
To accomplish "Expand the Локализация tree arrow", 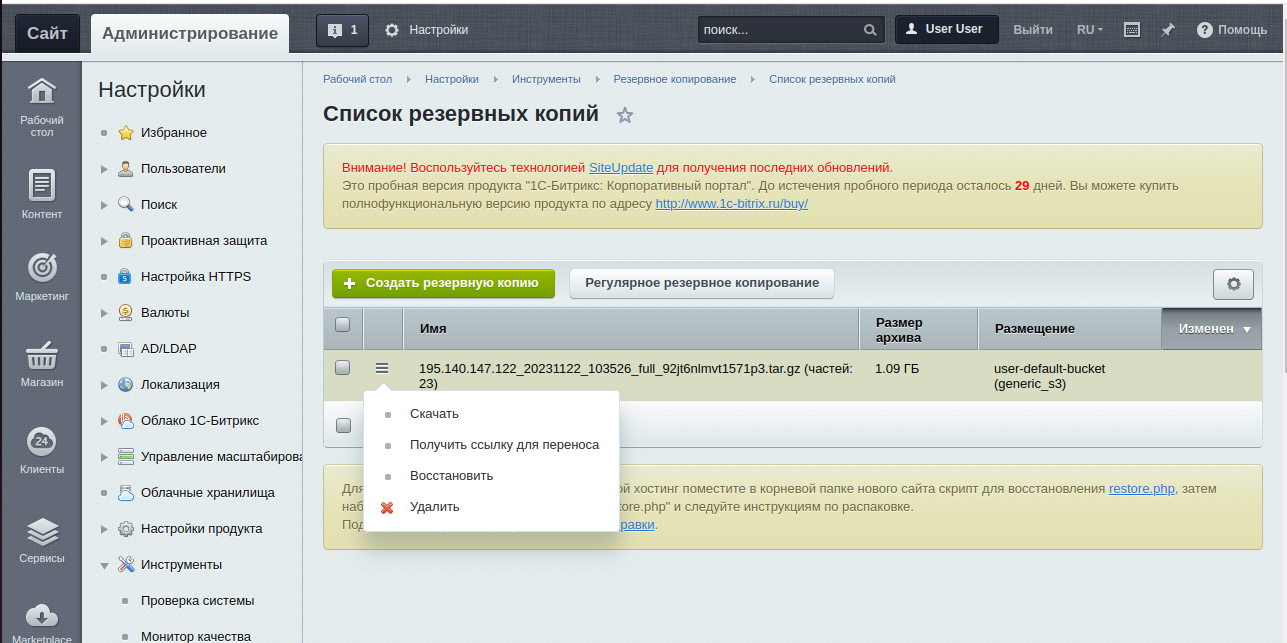I will pos(104,385).
